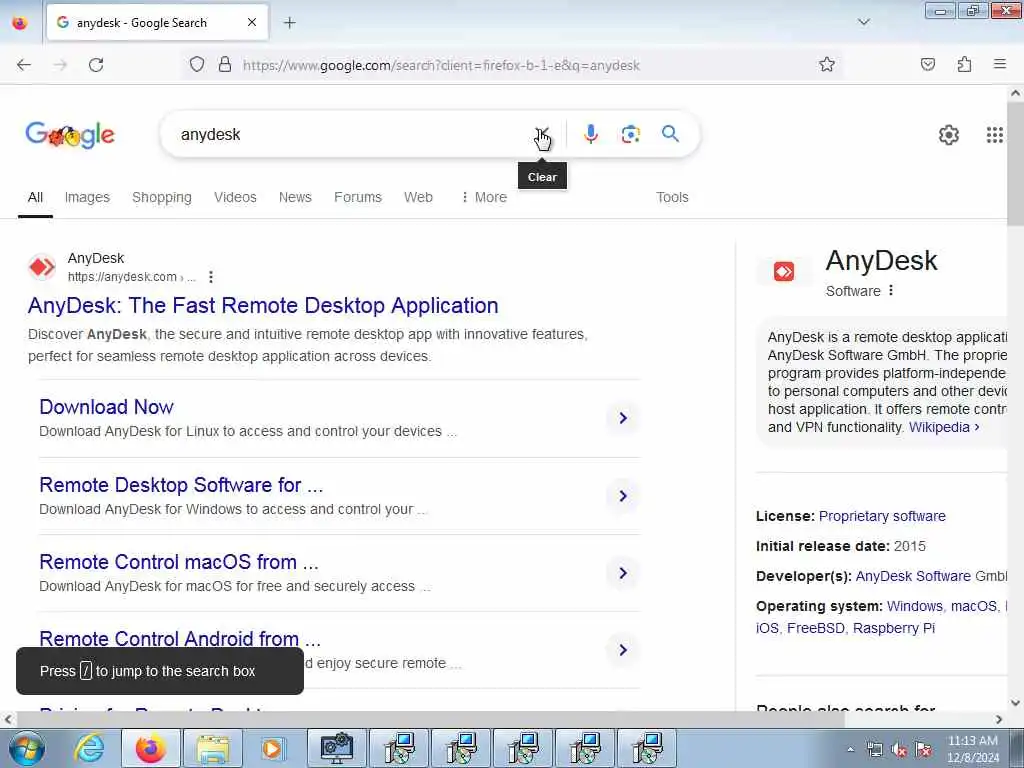Click the chevron beside Download Now
The width and height of the screenshot is (1024, 768).
pos(623,418)
